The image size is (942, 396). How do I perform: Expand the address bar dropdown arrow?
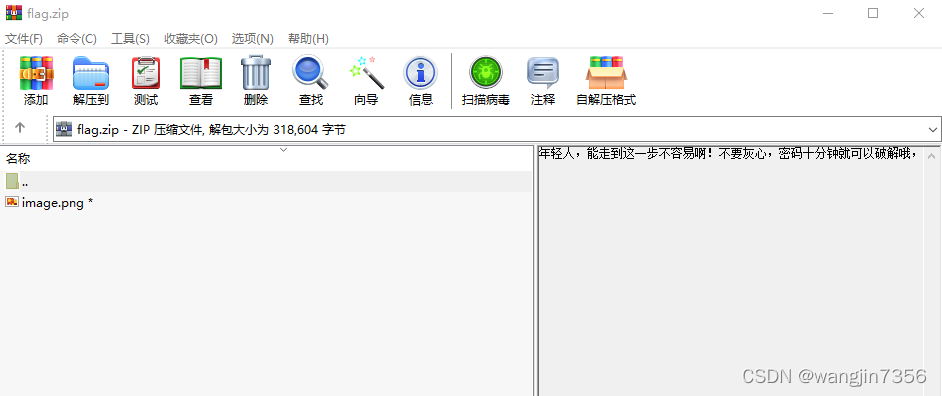(x=932, y=129)
